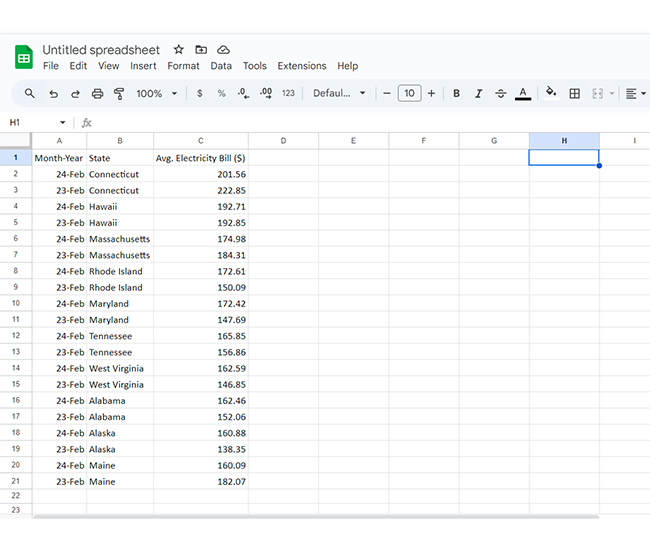Select row 12 header
The height and width of the screenshot is (550, 650).
point(16,336)
